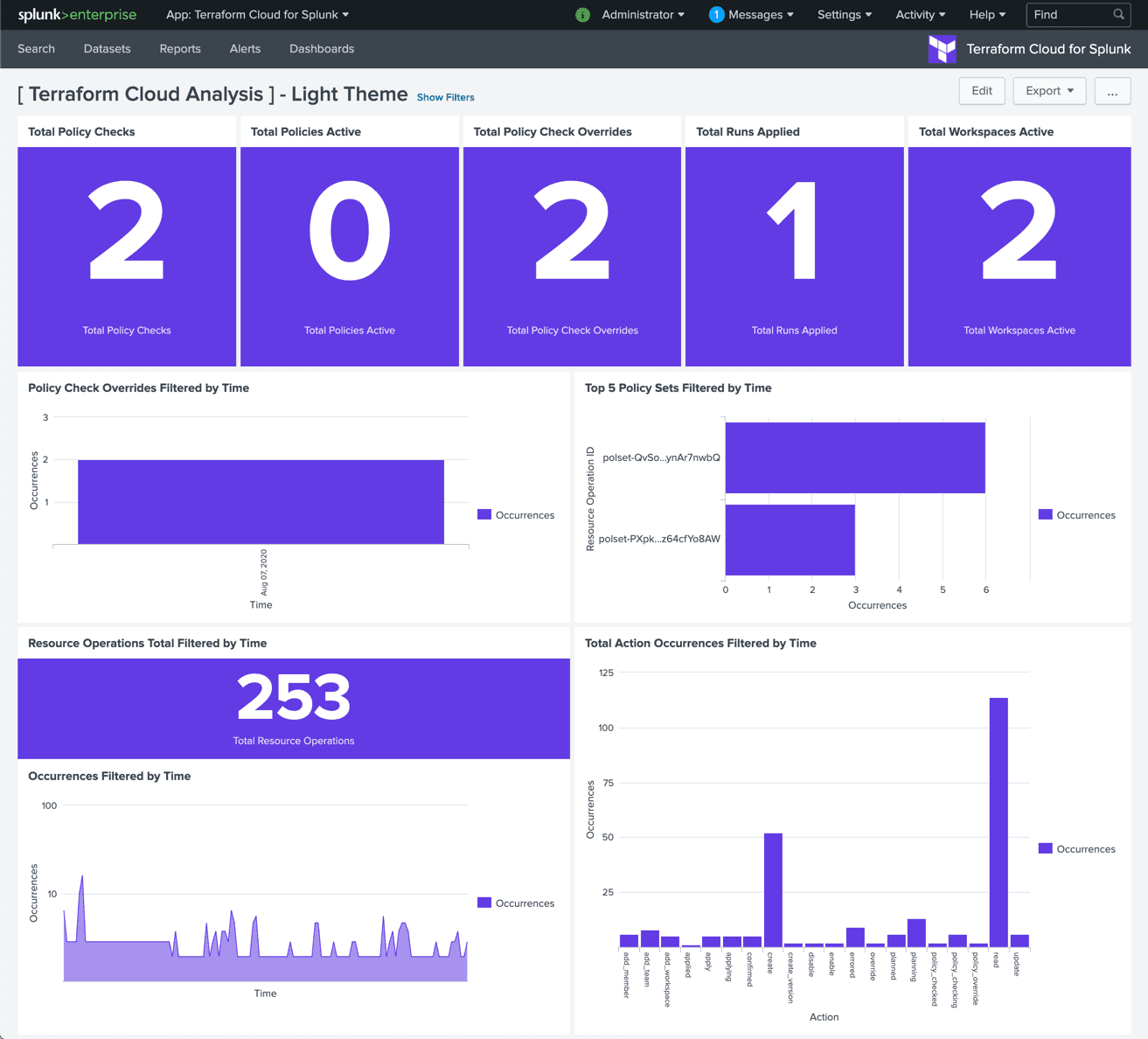Image resolution: width=1148 pixels, height=1039 pixels.
Task: Click the Show Filters link
Action: point(445,97)
